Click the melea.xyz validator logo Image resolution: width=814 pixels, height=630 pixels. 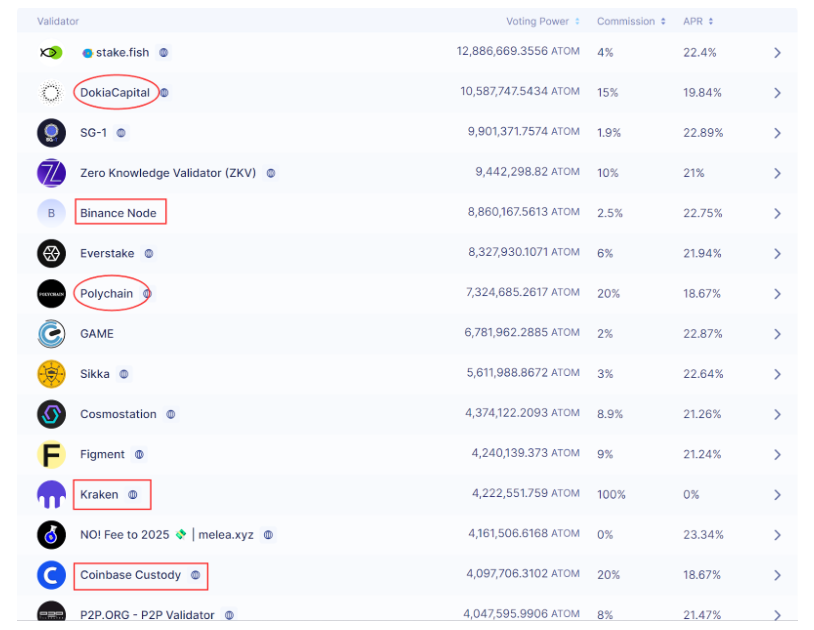coord(51,535)
